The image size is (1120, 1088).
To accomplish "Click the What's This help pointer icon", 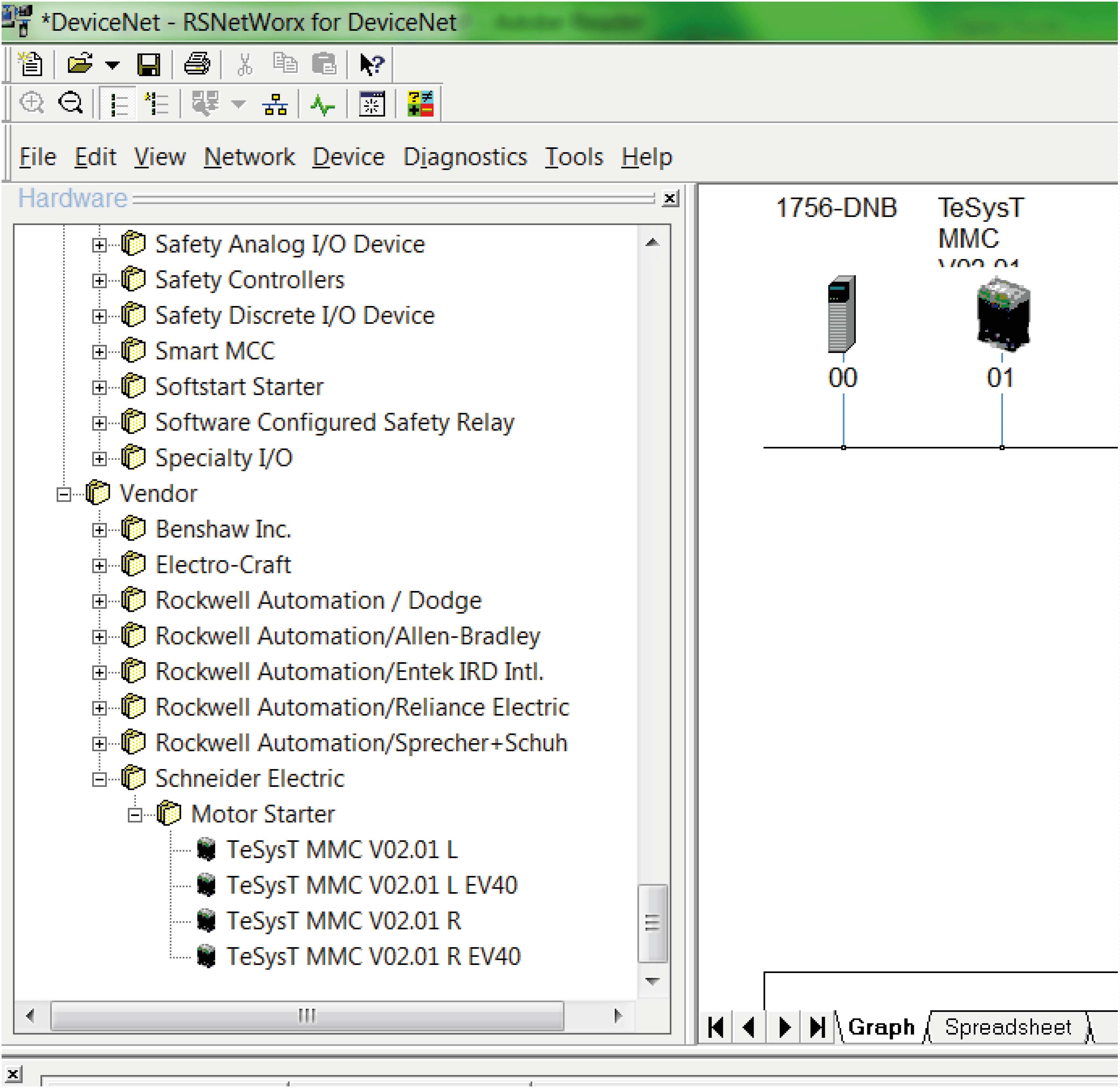I will click(x=372, y=64).
